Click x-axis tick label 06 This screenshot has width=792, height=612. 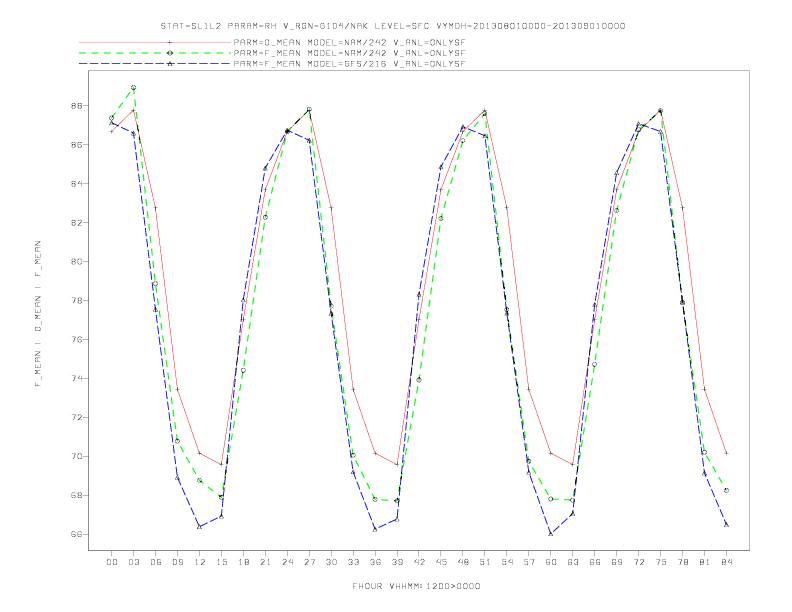coord(156,562)
